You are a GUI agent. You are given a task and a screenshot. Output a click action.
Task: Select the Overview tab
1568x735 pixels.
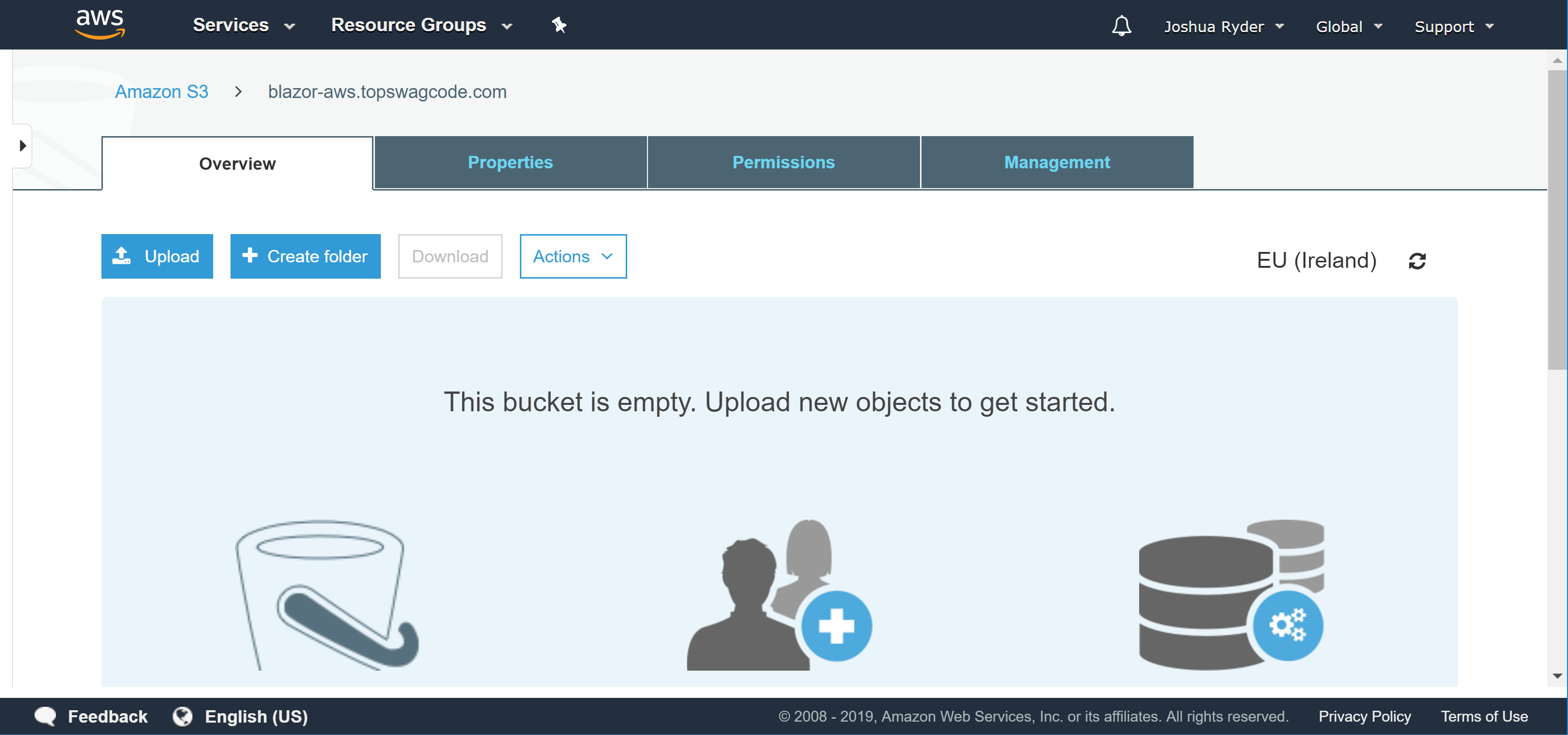pos(237,163)
